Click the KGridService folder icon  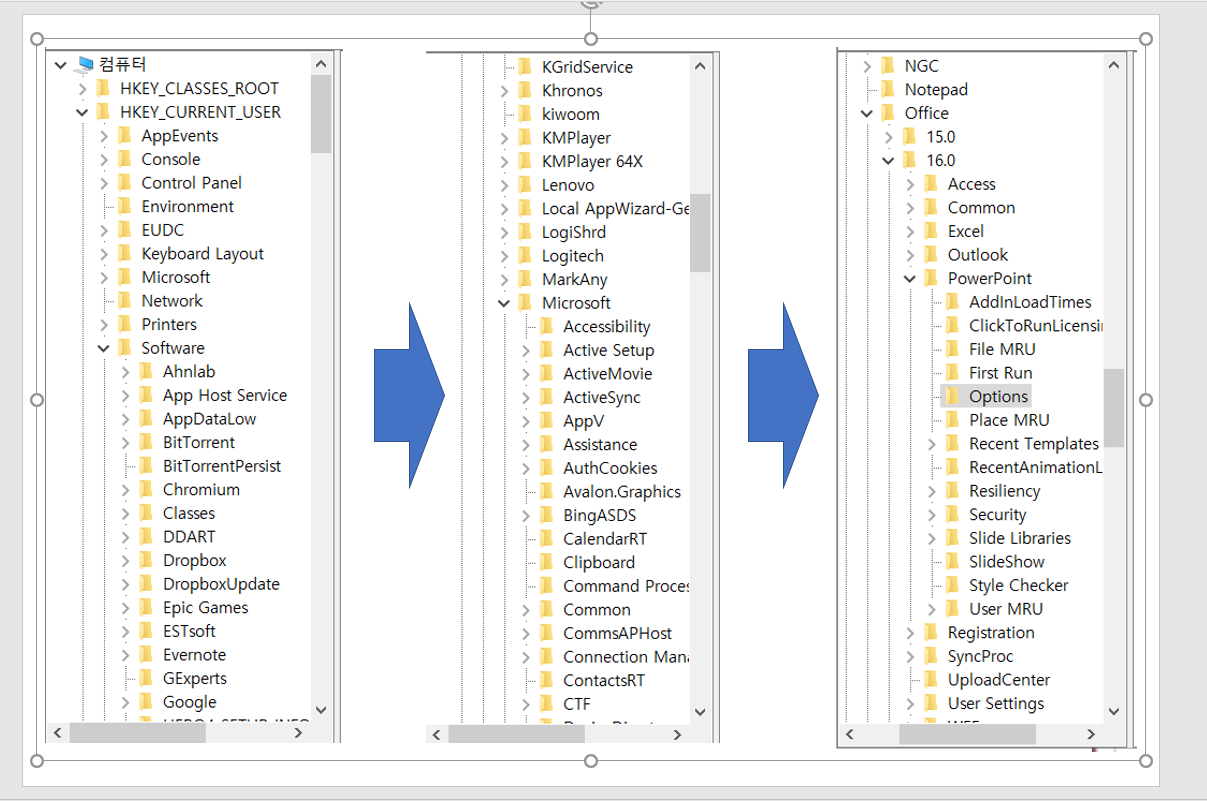coord(525,67)
